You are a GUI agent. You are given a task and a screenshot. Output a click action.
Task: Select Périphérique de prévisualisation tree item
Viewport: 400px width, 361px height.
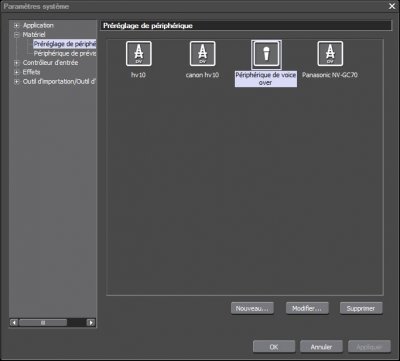pyautogui.click(x=65, y=53)
